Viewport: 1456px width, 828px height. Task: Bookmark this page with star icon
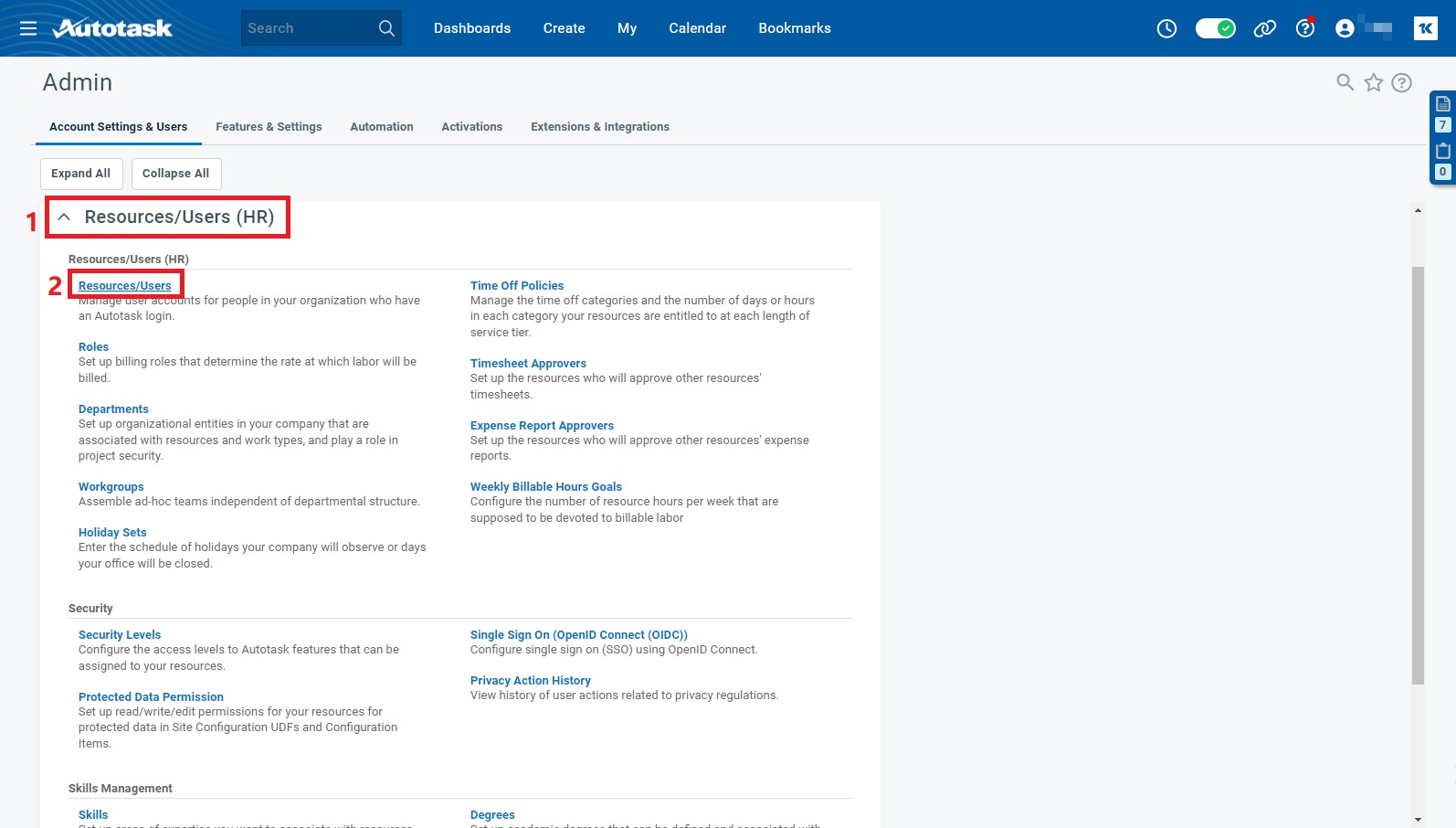pos(1373,83)
